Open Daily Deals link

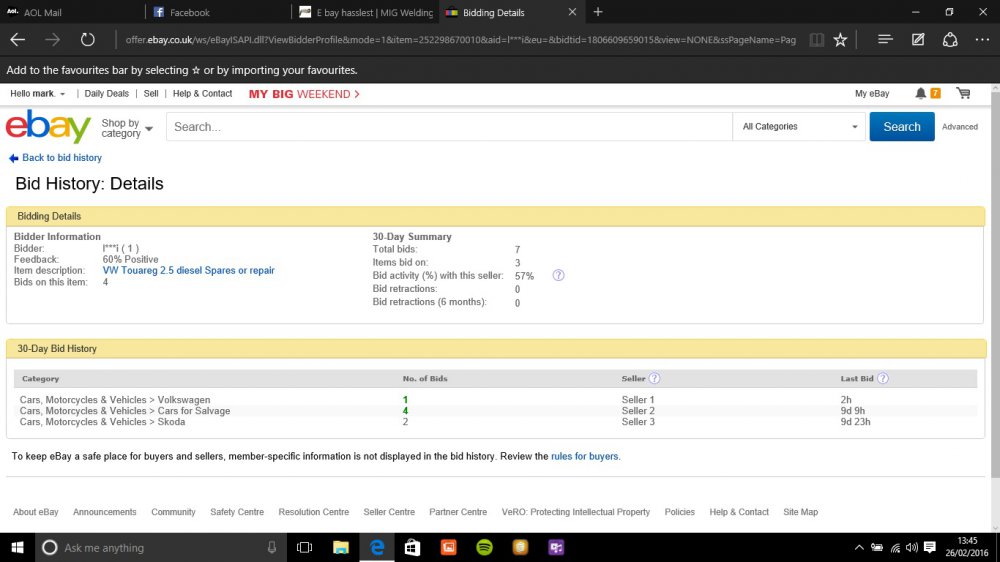(x=107, y=93)
